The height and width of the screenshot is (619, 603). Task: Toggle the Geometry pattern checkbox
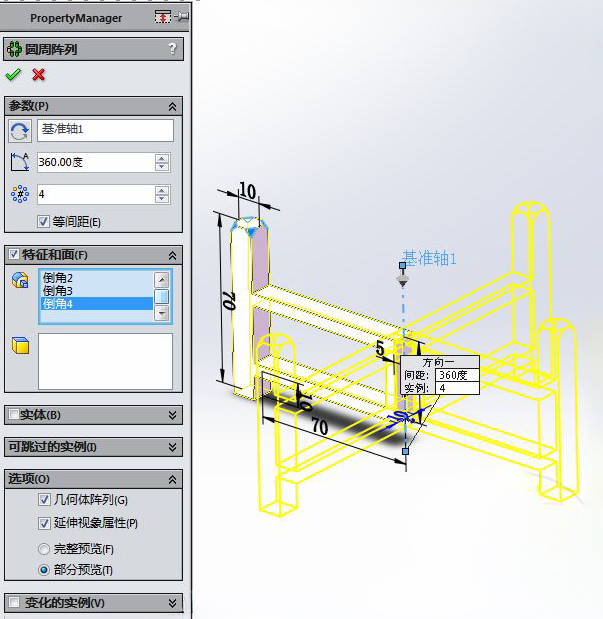click(x=44, y=500)
